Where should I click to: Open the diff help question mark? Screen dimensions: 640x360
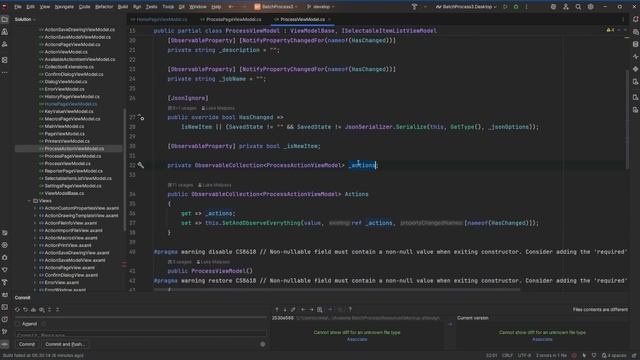(350, 310)
